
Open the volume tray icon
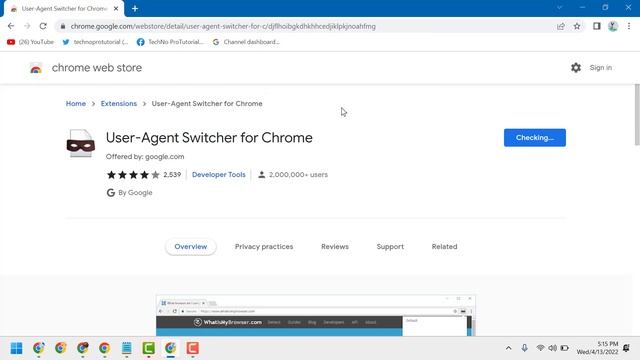[x=553, y=348]
